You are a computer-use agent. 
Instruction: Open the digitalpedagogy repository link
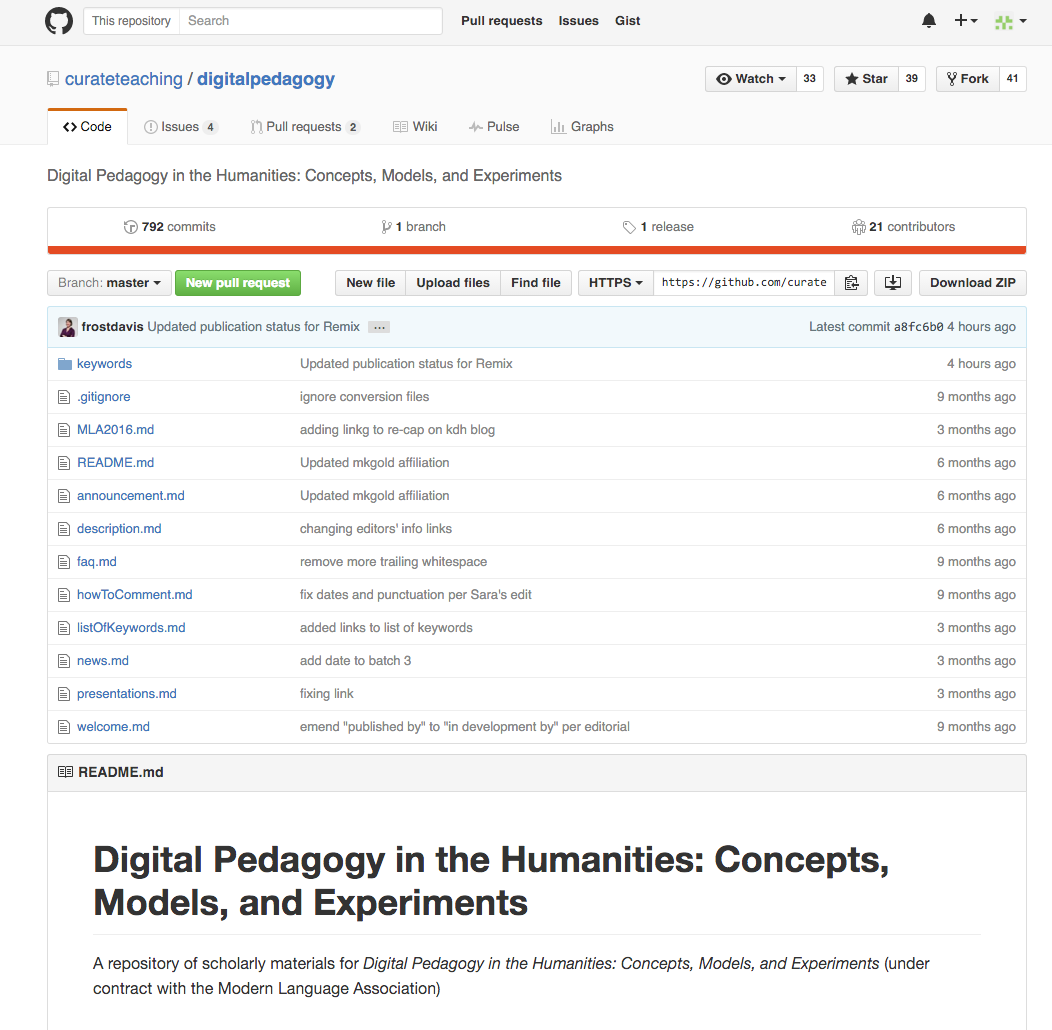click(x=266, y=79)
